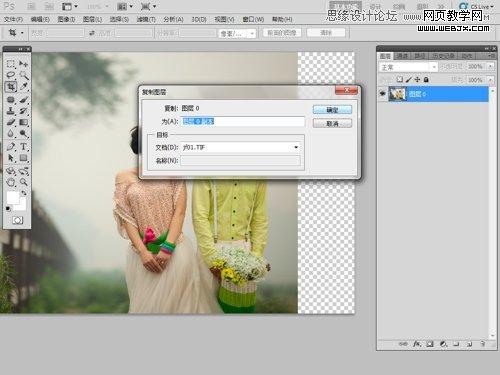The image size is (500, 375).
Task: Click the foreground color swatch
Action: tap(13, 198)
